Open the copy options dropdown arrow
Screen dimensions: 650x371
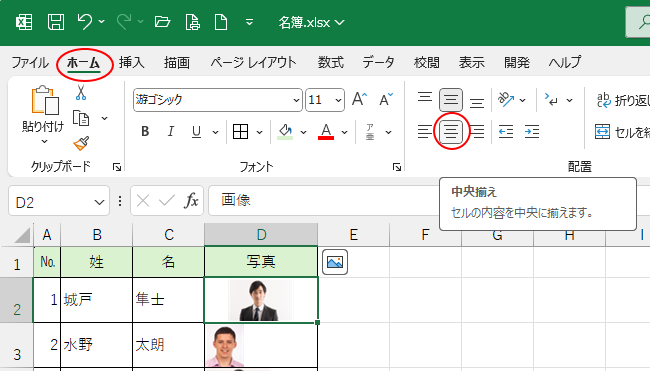pos(104,119)
